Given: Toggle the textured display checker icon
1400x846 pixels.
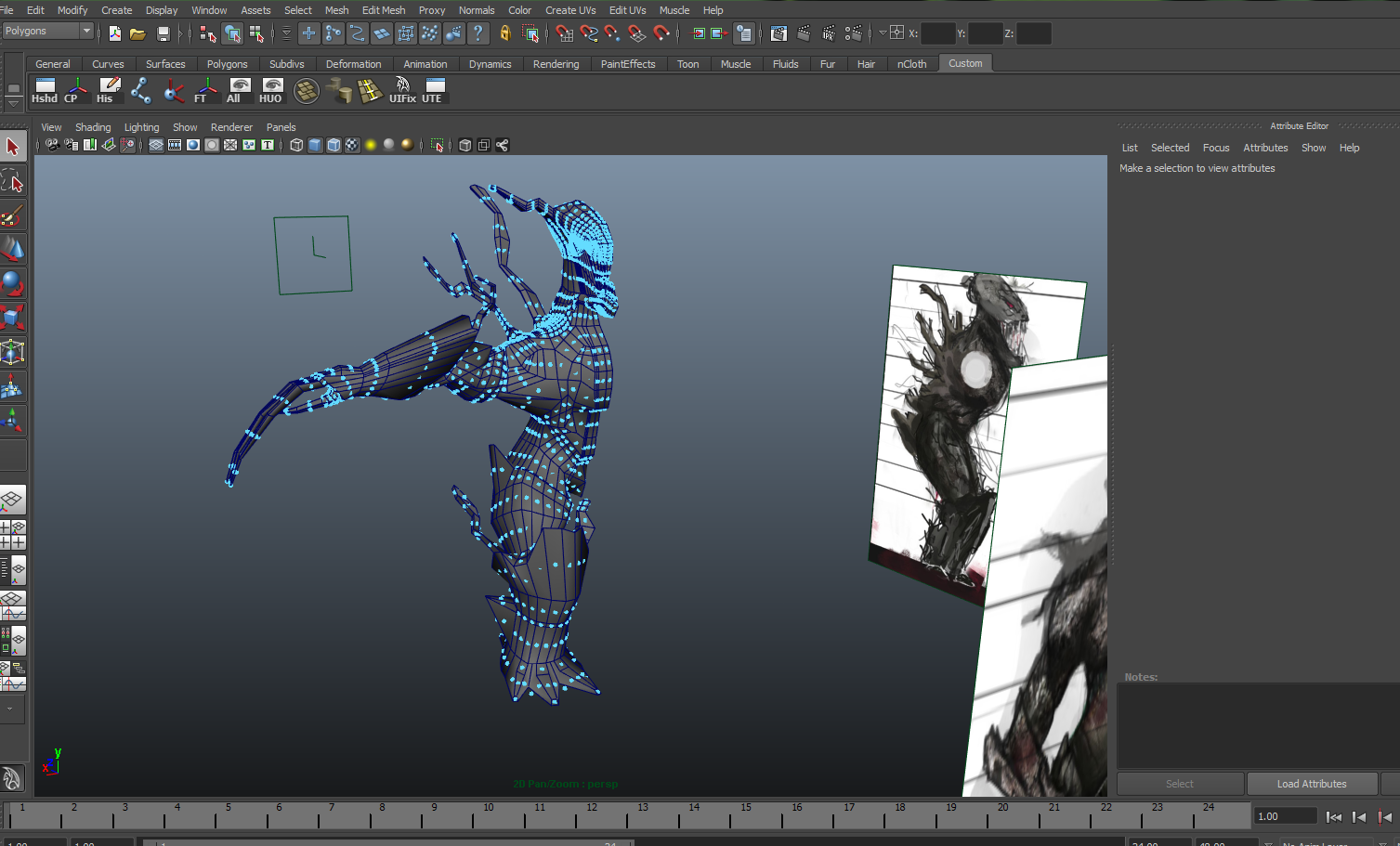Looking at the screenshot, I should point(352,145).
